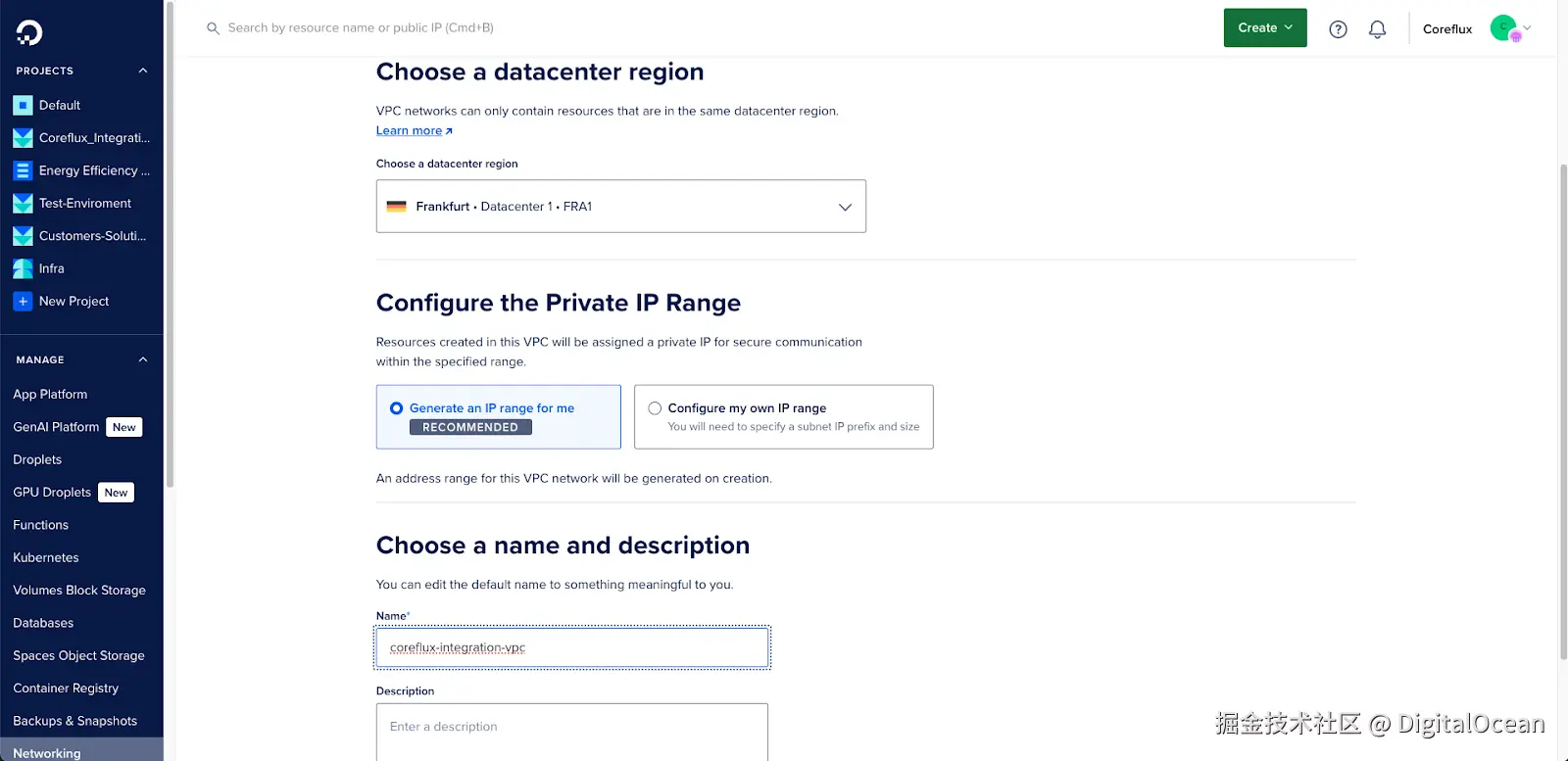
Task: Collapse the Manage sidebar section
Action: click(x=143, y=359)
